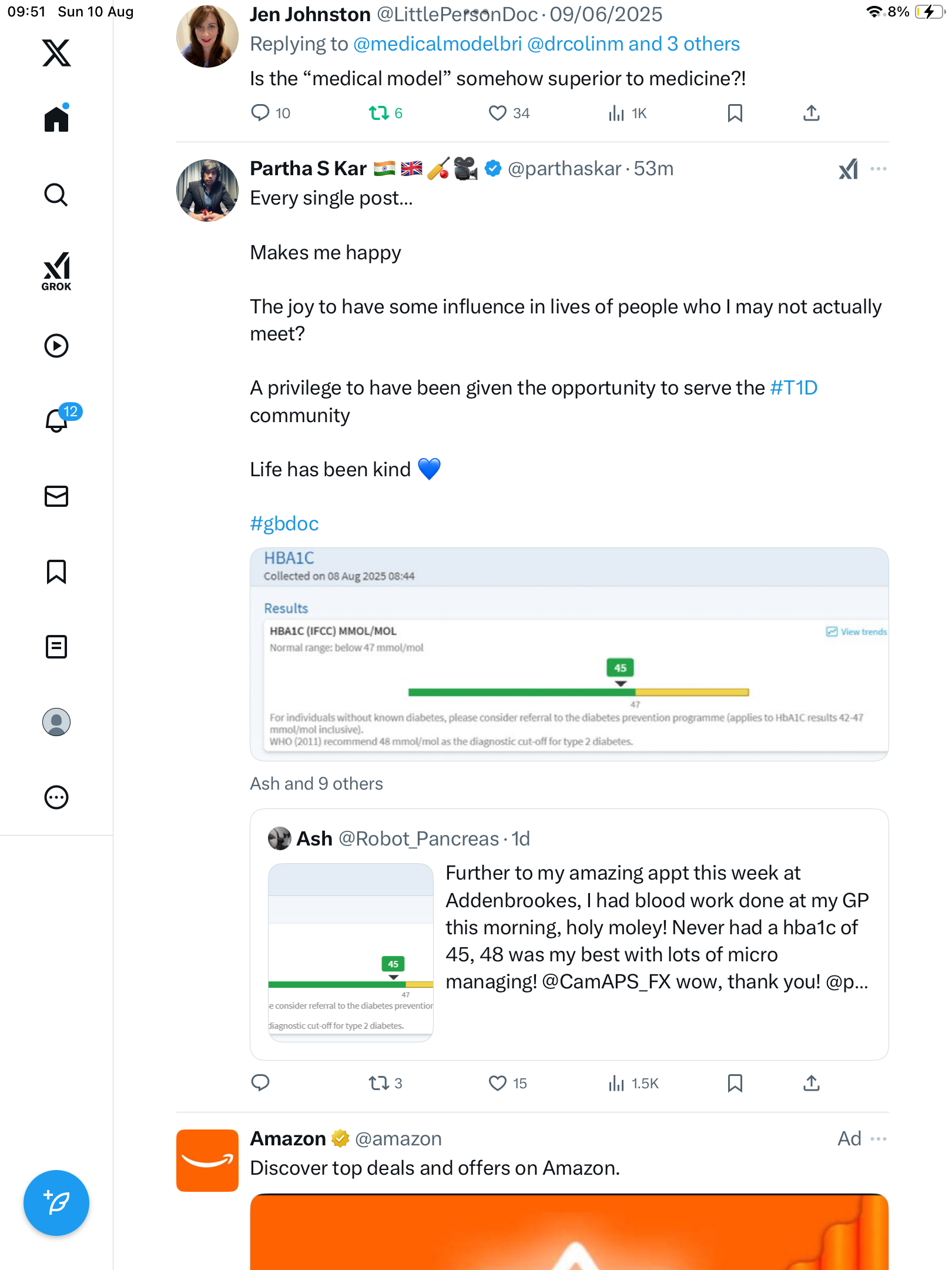The height and width of the screenshot is (1270, 952).
Task: Open the profile avatar menu item
Action: 56,722
